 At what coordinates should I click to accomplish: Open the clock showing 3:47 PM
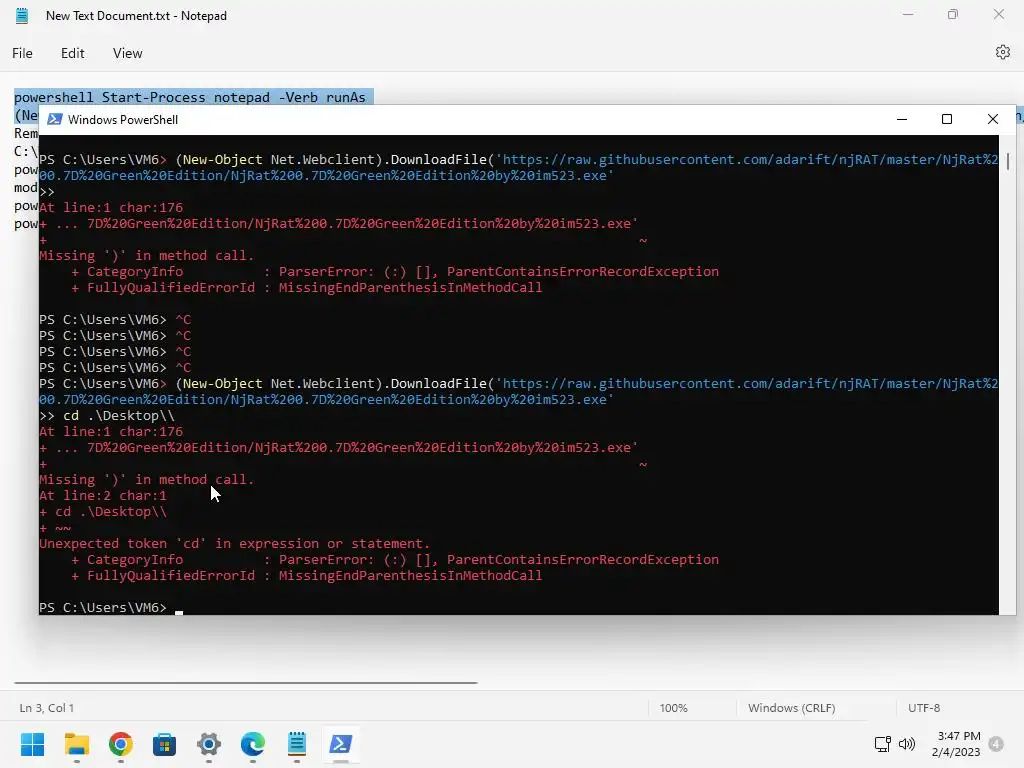(956, 744)
